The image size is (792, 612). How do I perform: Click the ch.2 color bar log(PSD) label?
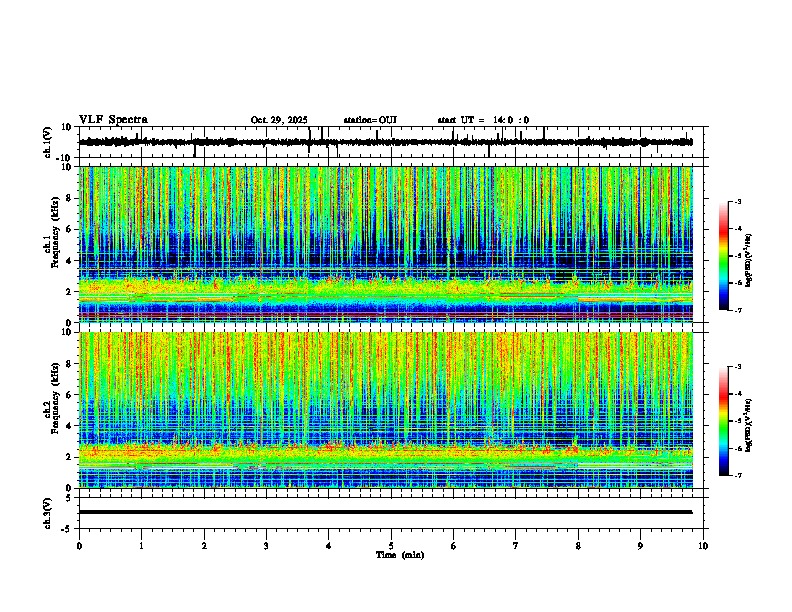coord(748,425)
